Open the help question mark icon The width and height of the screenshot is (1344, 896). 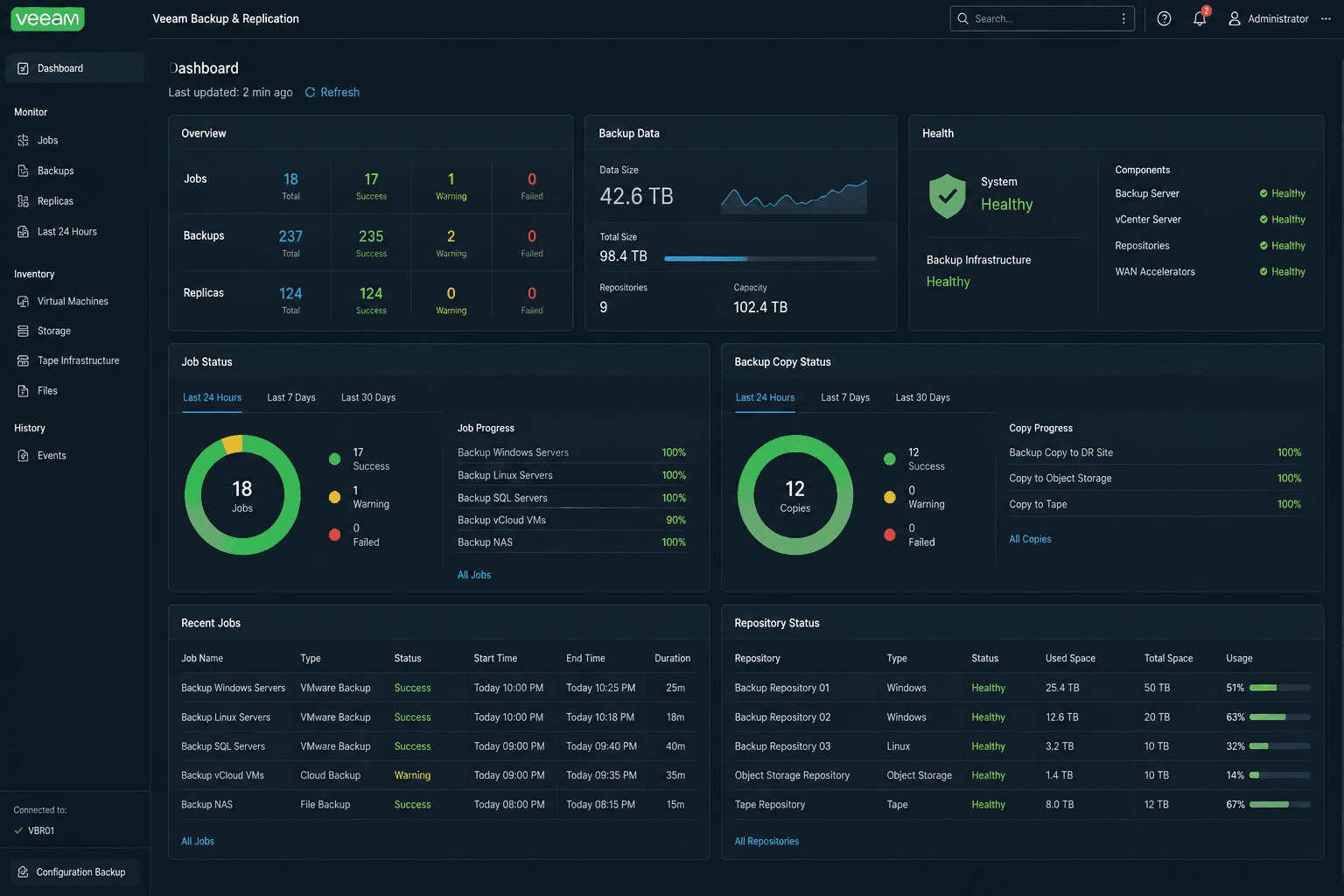1164,18
